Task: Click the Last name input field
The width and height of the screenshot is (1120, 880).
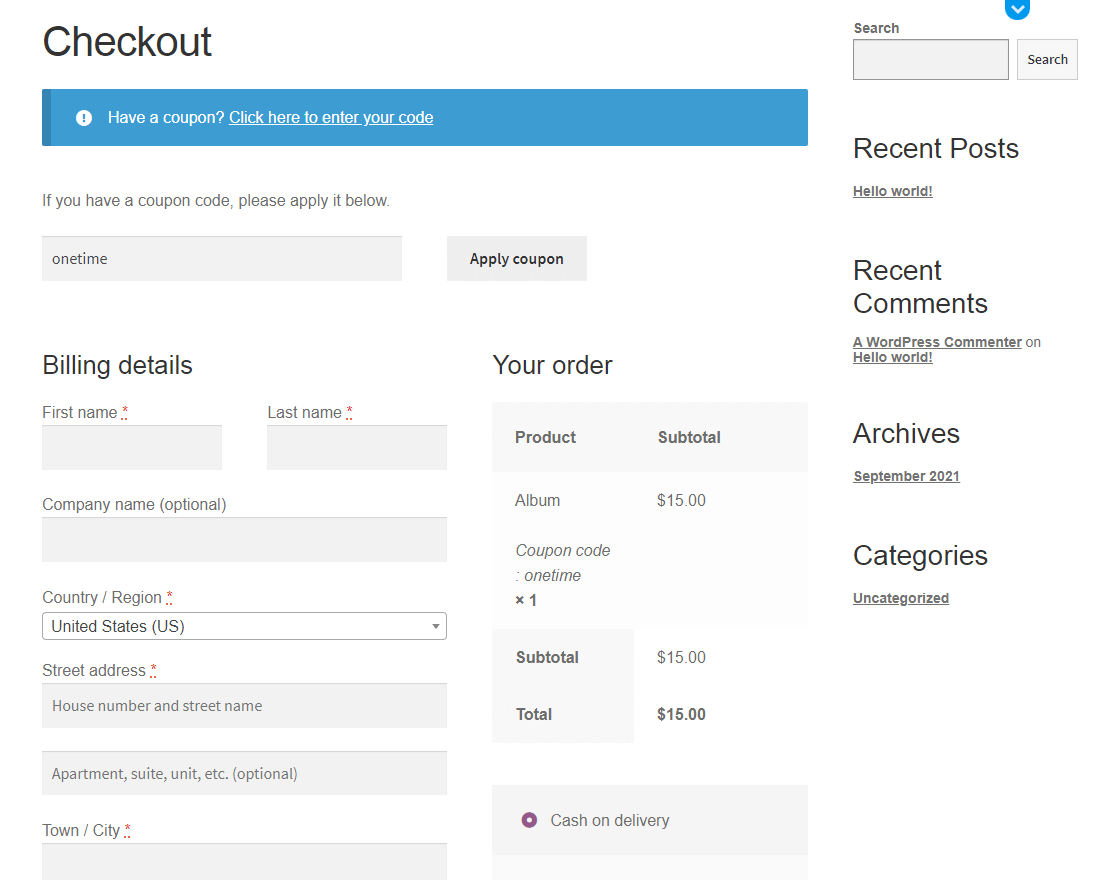Action: coord(357,448)
